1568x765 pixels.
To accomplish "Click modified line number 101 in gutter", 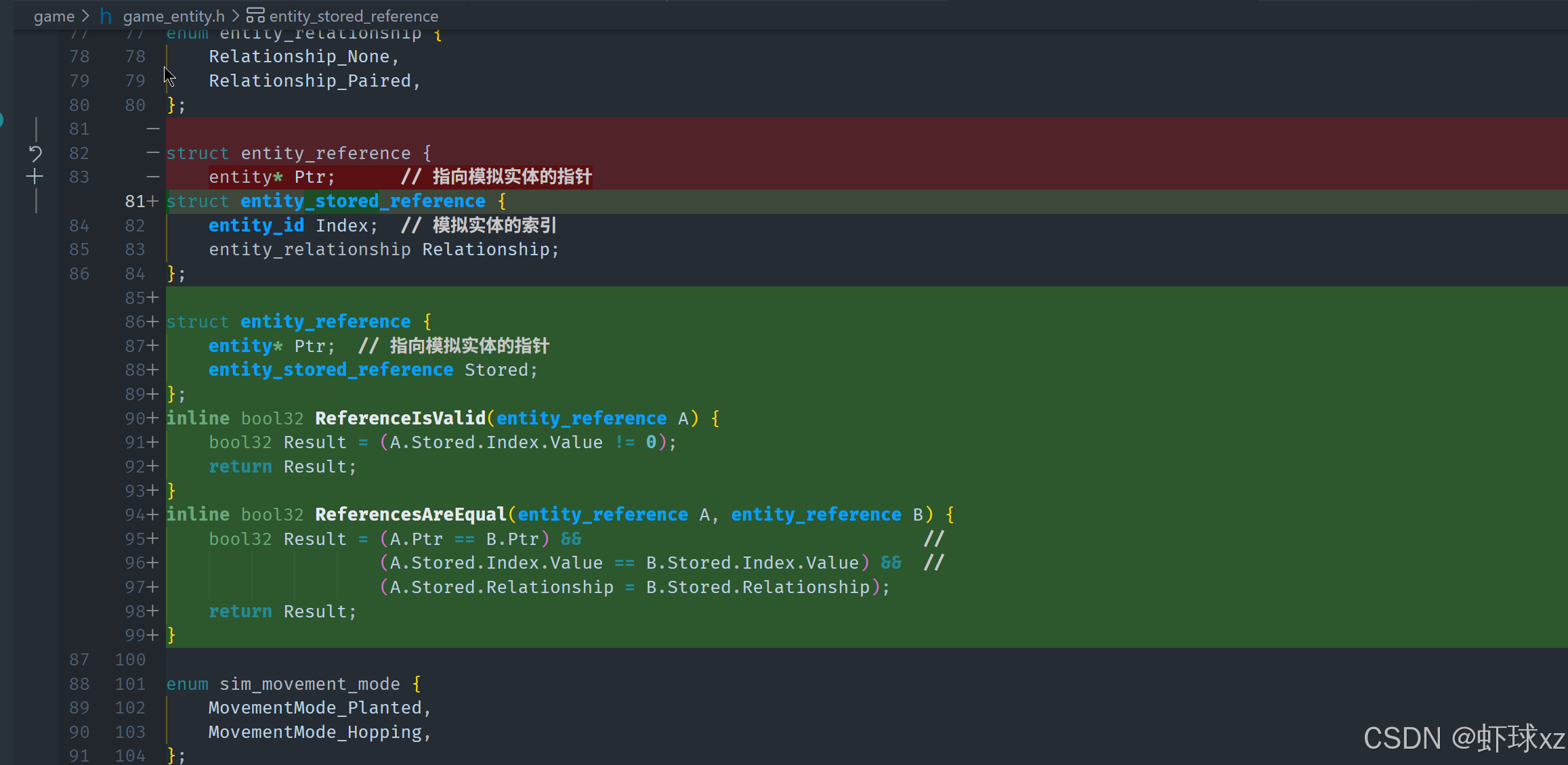I will coord(130,684).
